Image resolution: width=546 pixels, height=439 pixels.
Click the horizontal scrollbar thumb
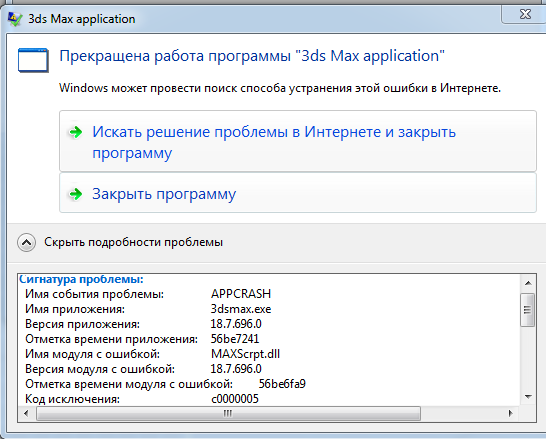(228, 413)
